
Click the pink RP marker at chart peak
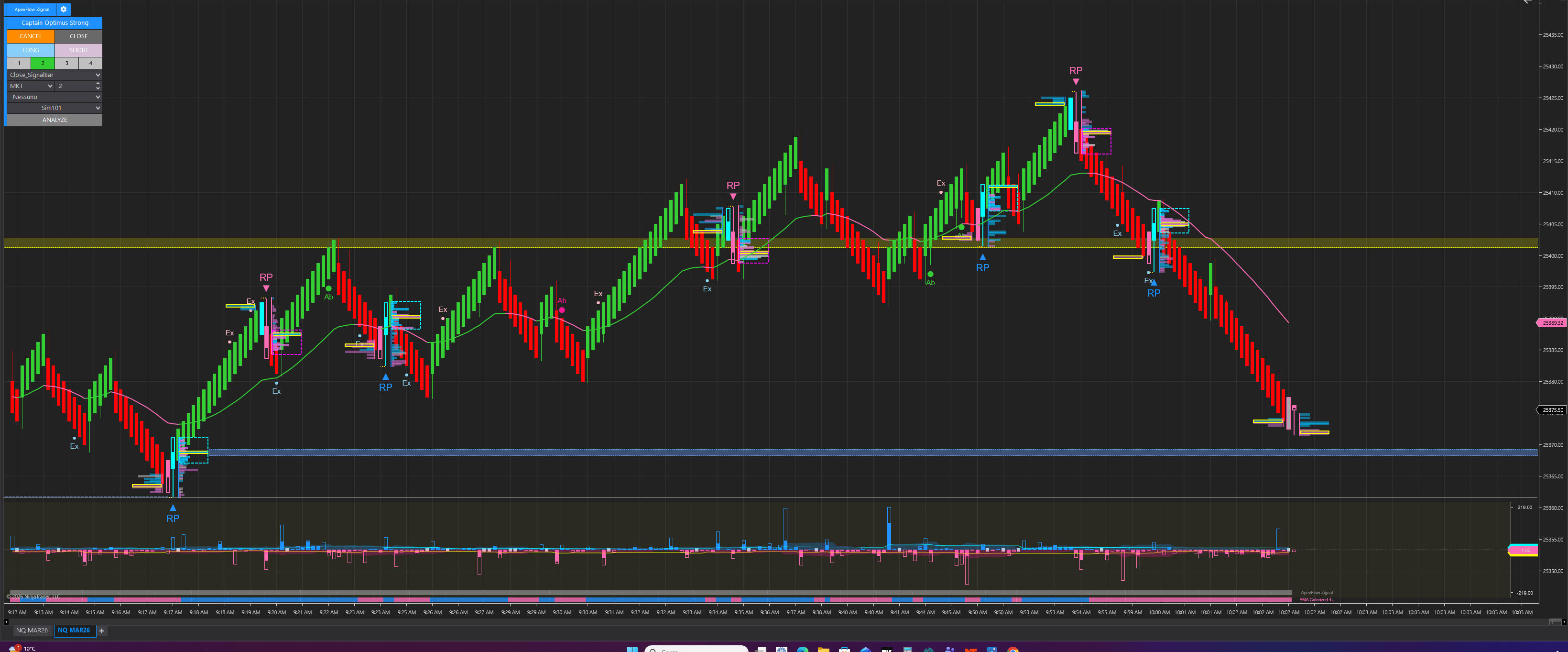(1076, 71)
